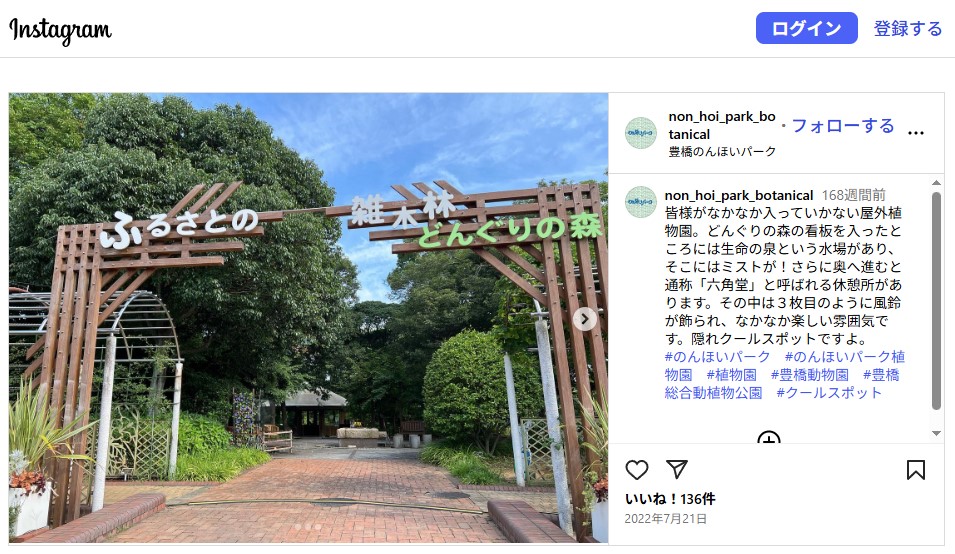Viewport: 955px width, 554px height.
Task: Click the Instagram logo
Action: 60,30
